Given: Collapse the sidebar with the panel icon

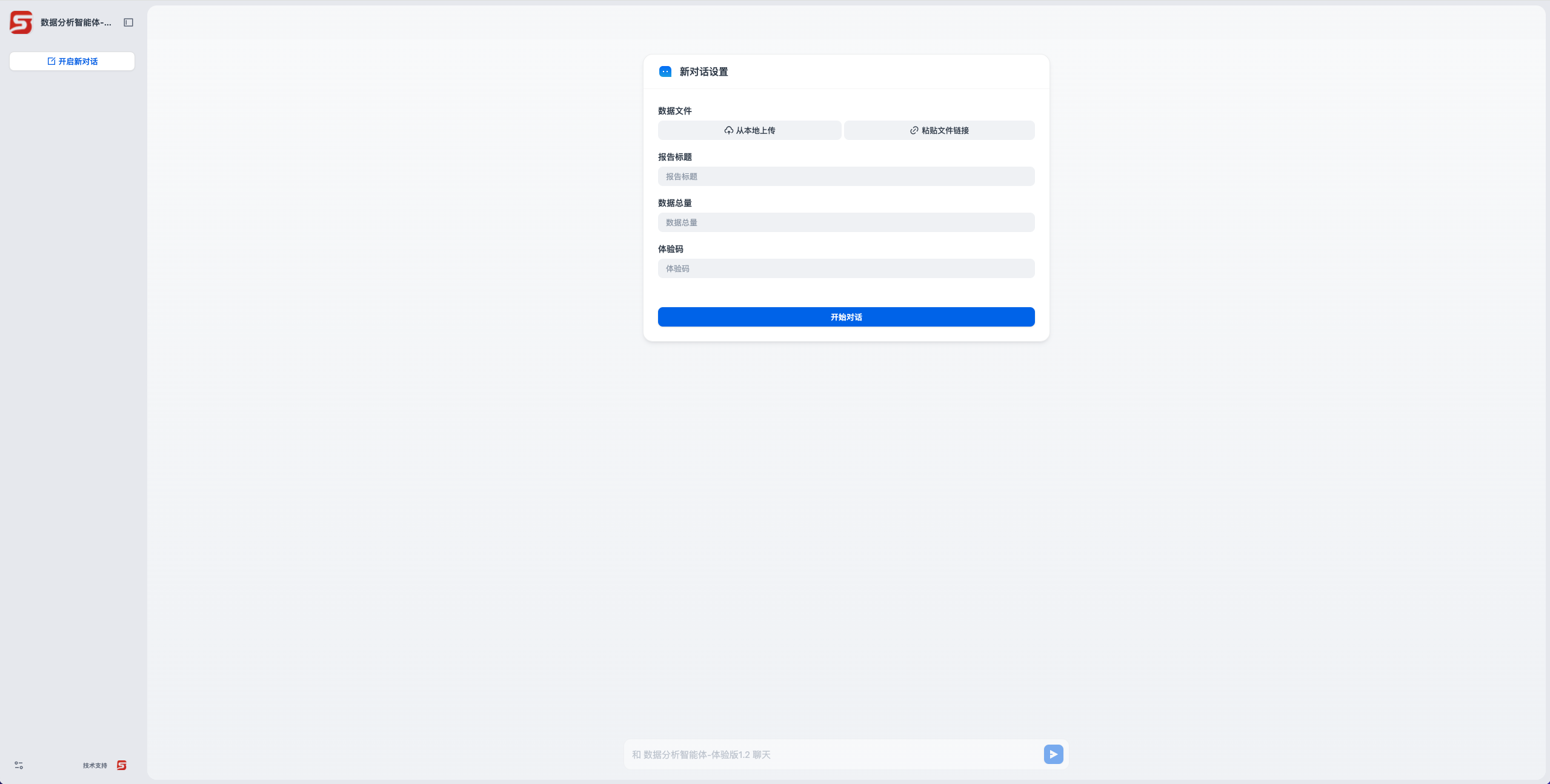Looking at the screenshot, I should click(x=128, y=22).
